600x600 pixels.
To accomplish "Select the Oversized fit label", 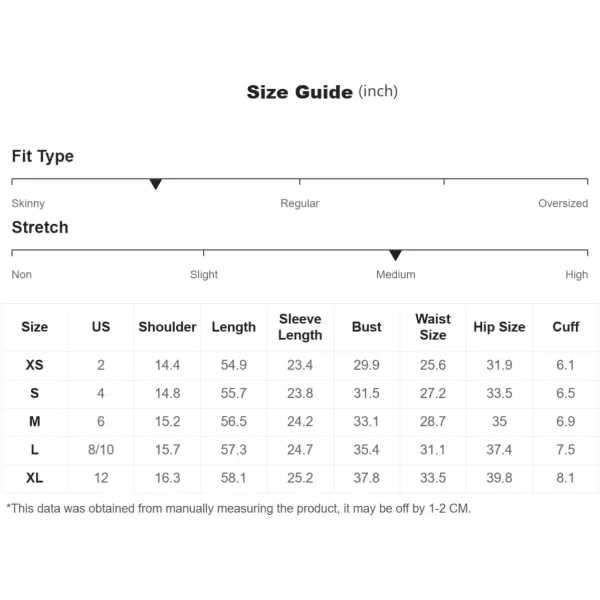I will [x=563, y=203].
